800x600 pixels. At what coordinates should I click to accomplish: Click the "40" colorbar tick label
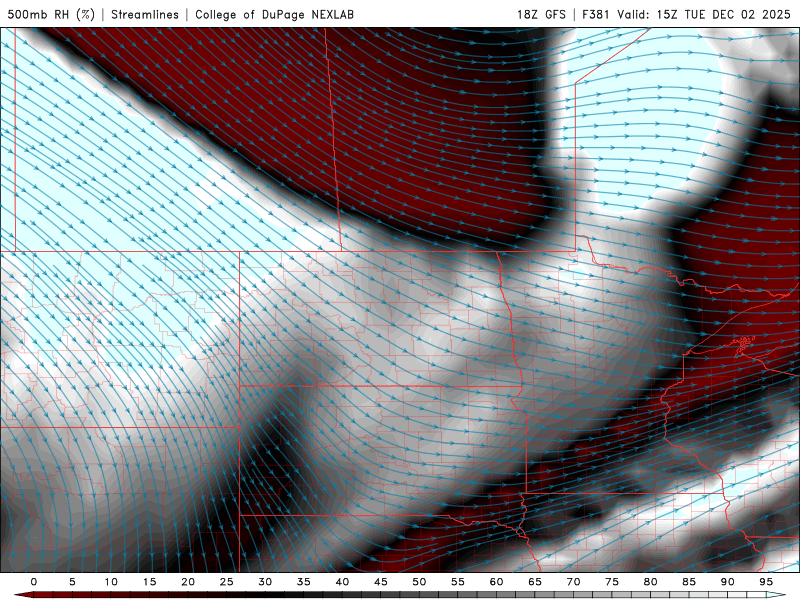pos(342,582)
